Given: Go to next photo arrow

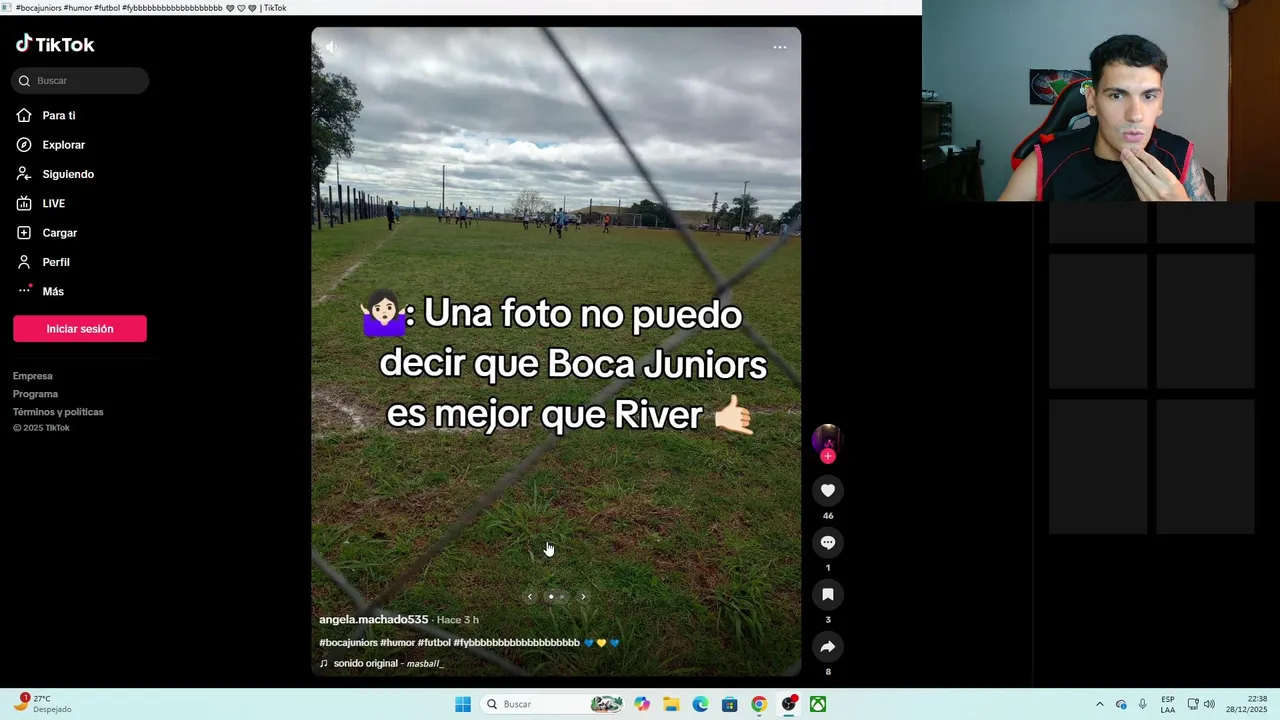Looking at the screenshot, I should click(x=583, y=597).
